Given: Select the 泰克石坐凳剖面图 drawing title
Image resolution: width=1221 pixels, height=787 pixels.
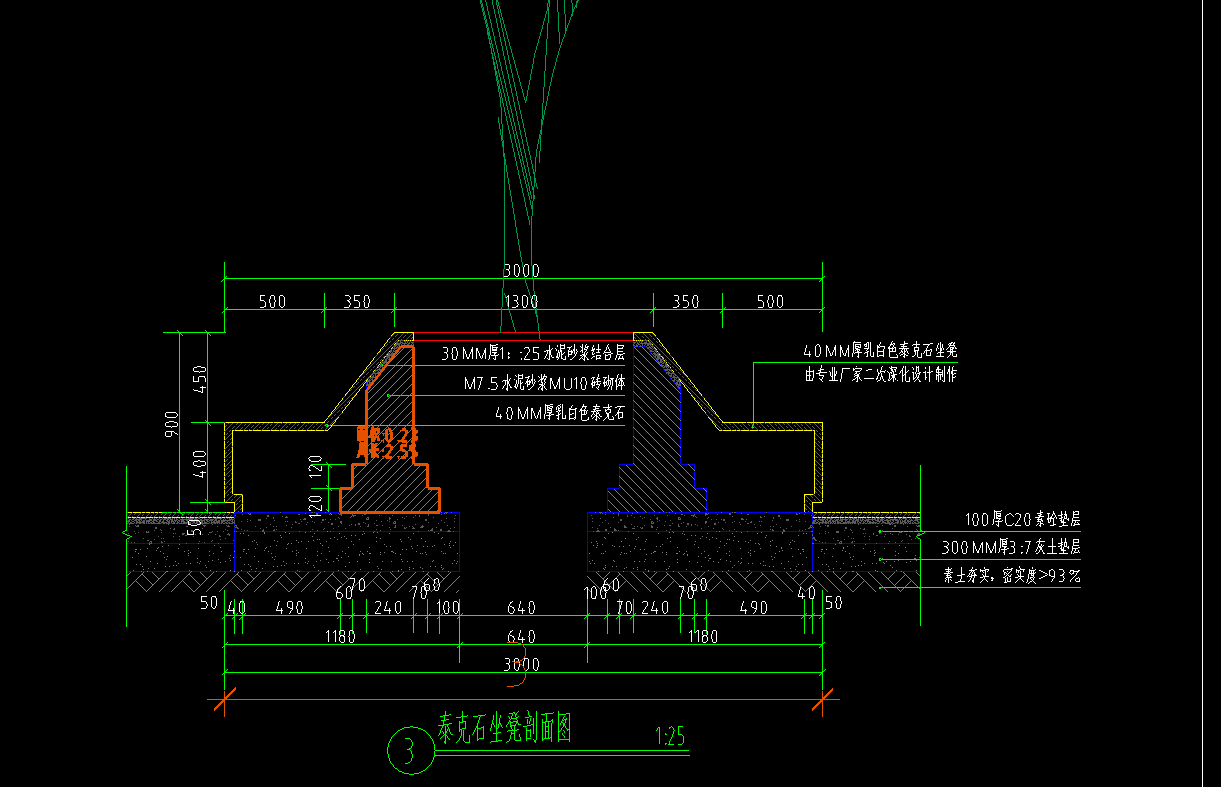Looking at the screenshot, I should pos(505,729).
